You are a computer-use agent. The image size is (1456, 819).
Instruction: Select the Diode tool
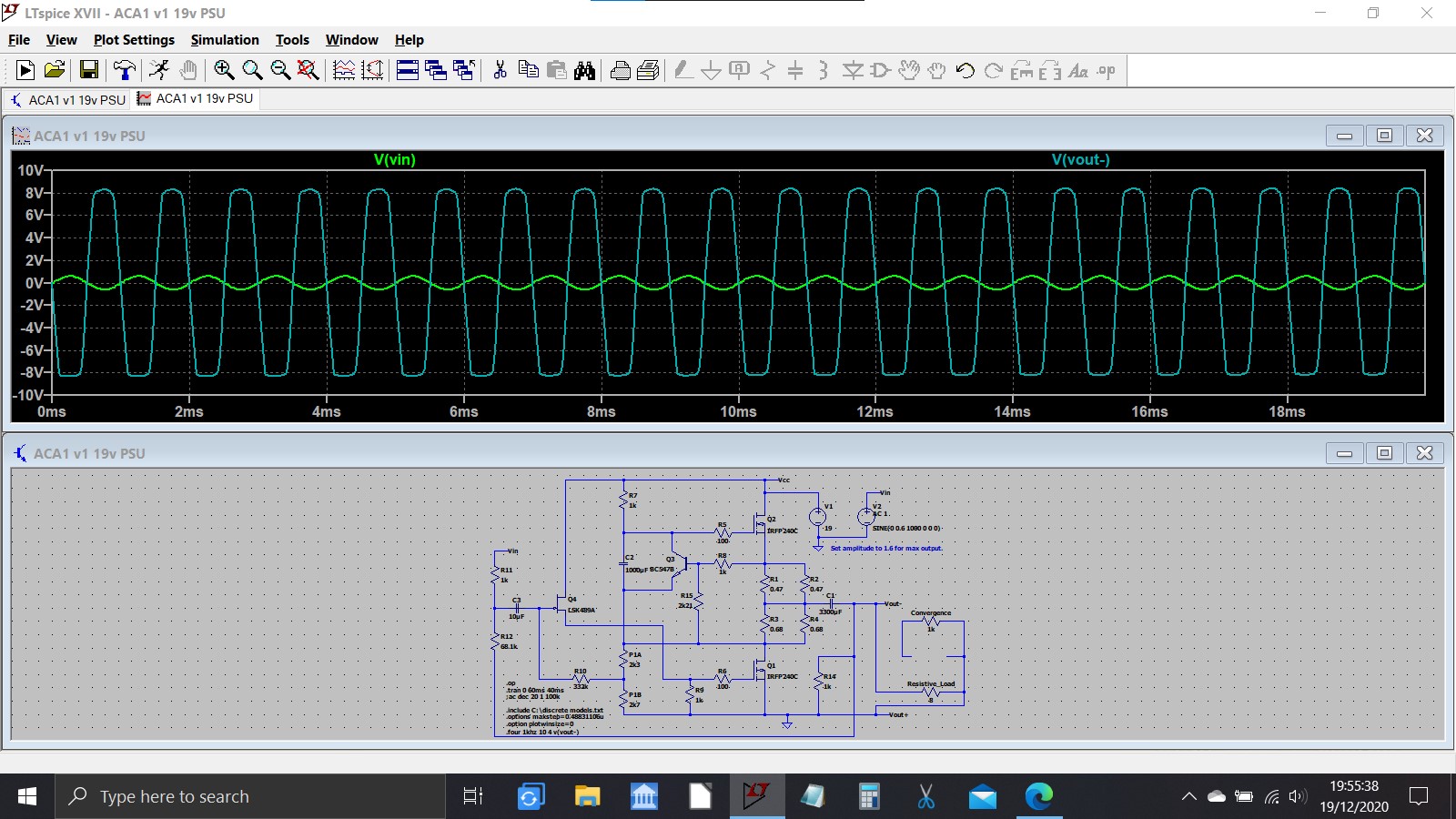coord(853,70)
